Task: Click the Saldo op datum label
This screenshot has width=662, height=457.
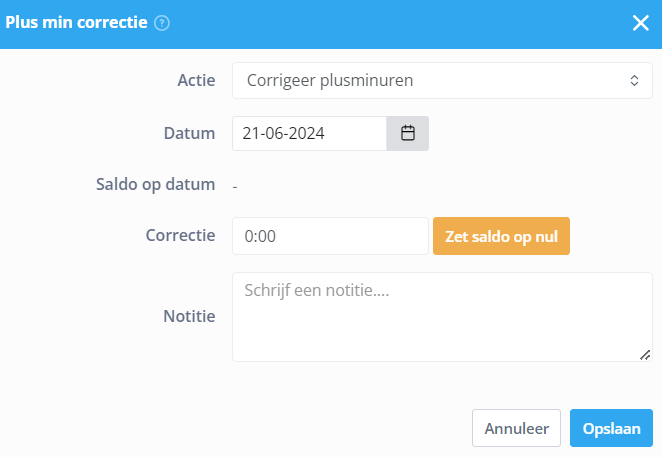Action: 156,185
